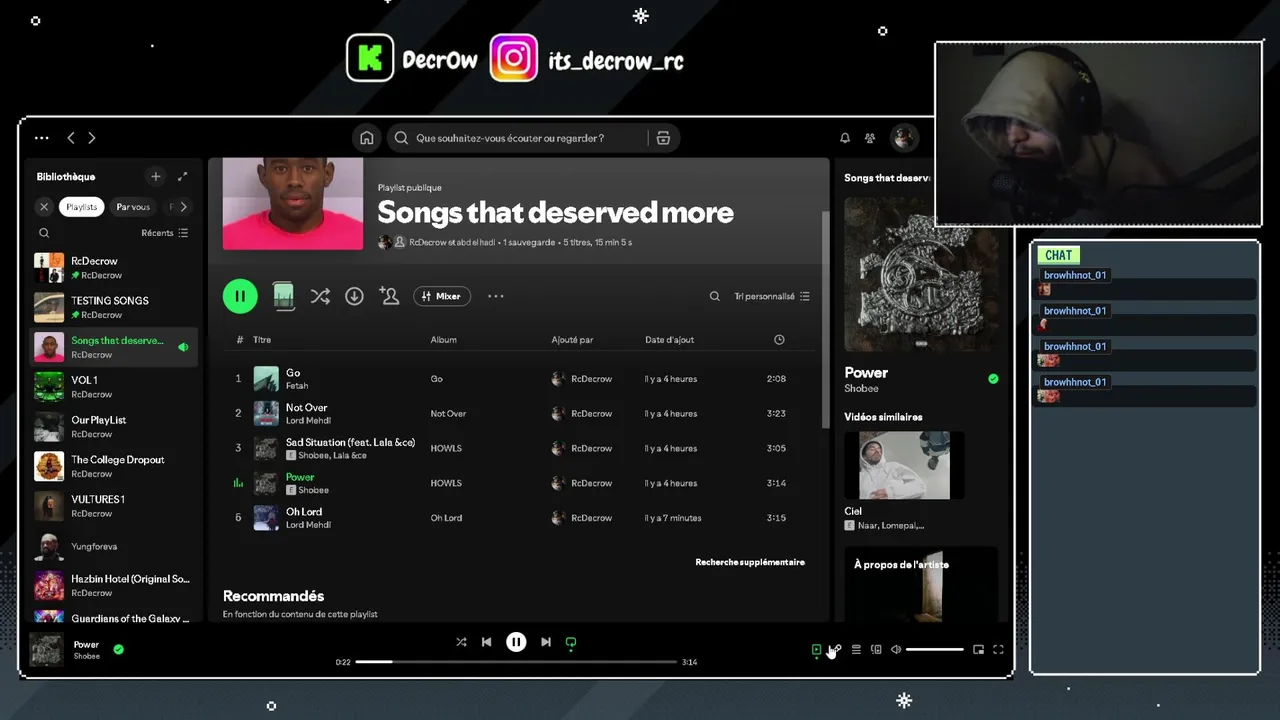This screenshot has width=1280, height=720.
Task: Navigate back with left arrow
Action: [x=71, y=138]
